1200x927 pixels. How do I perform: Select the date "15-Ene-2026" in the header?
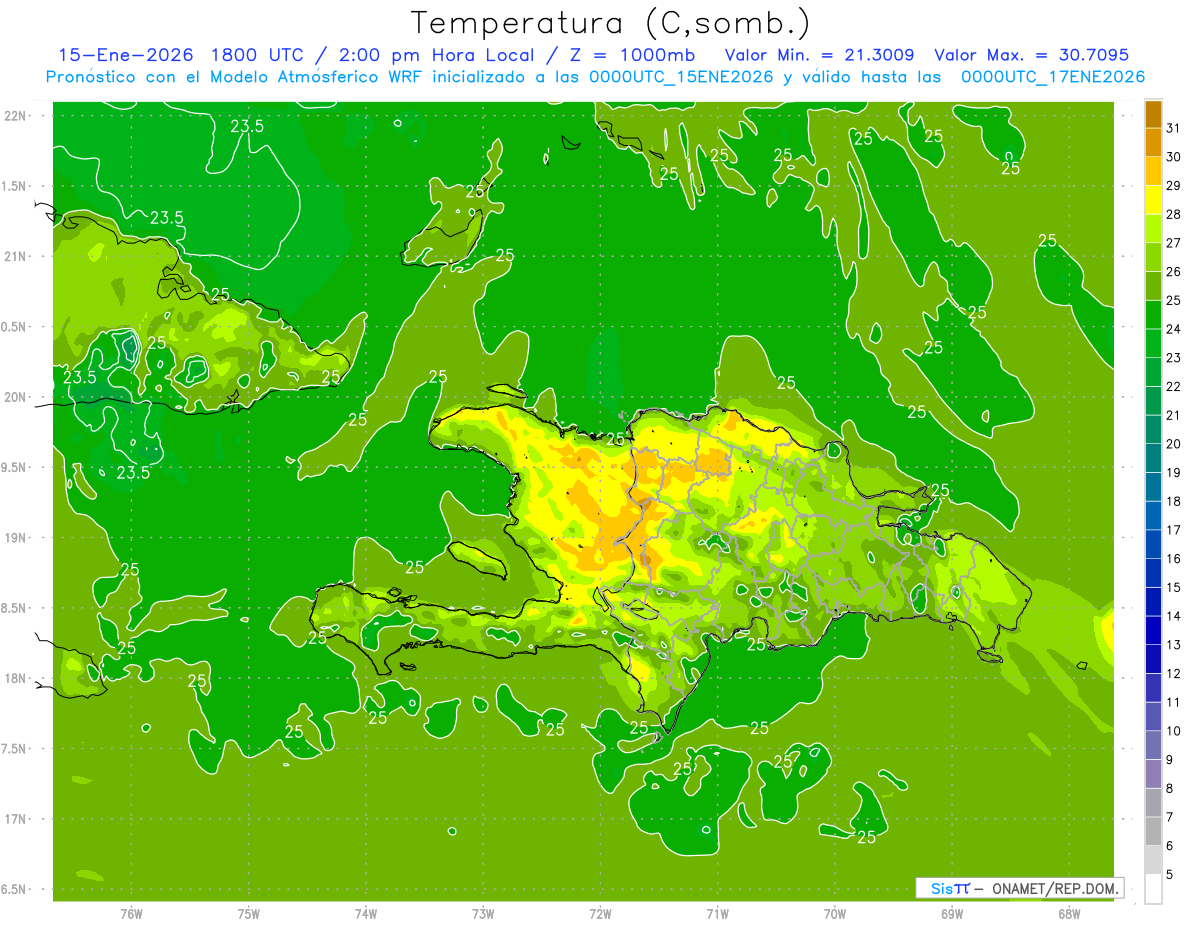tap(128, 55)
